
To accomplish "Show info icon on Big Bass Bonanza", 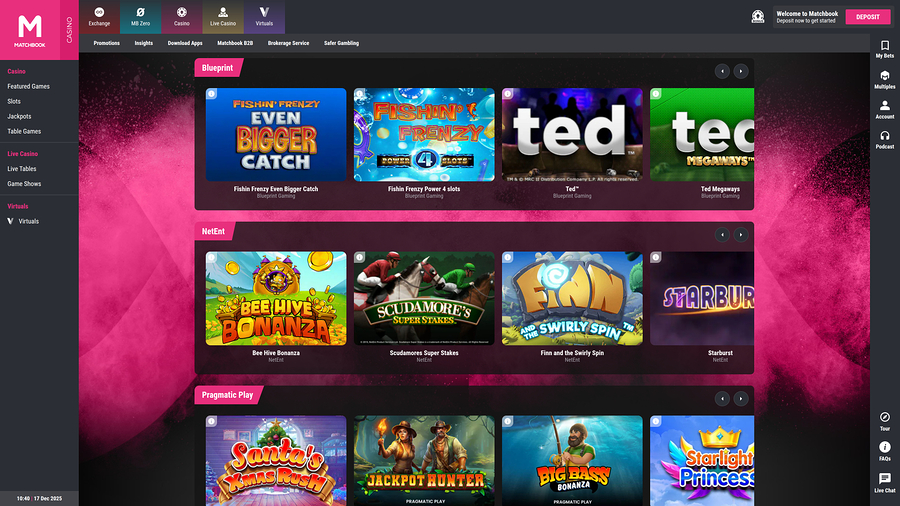I will [507, 421].
